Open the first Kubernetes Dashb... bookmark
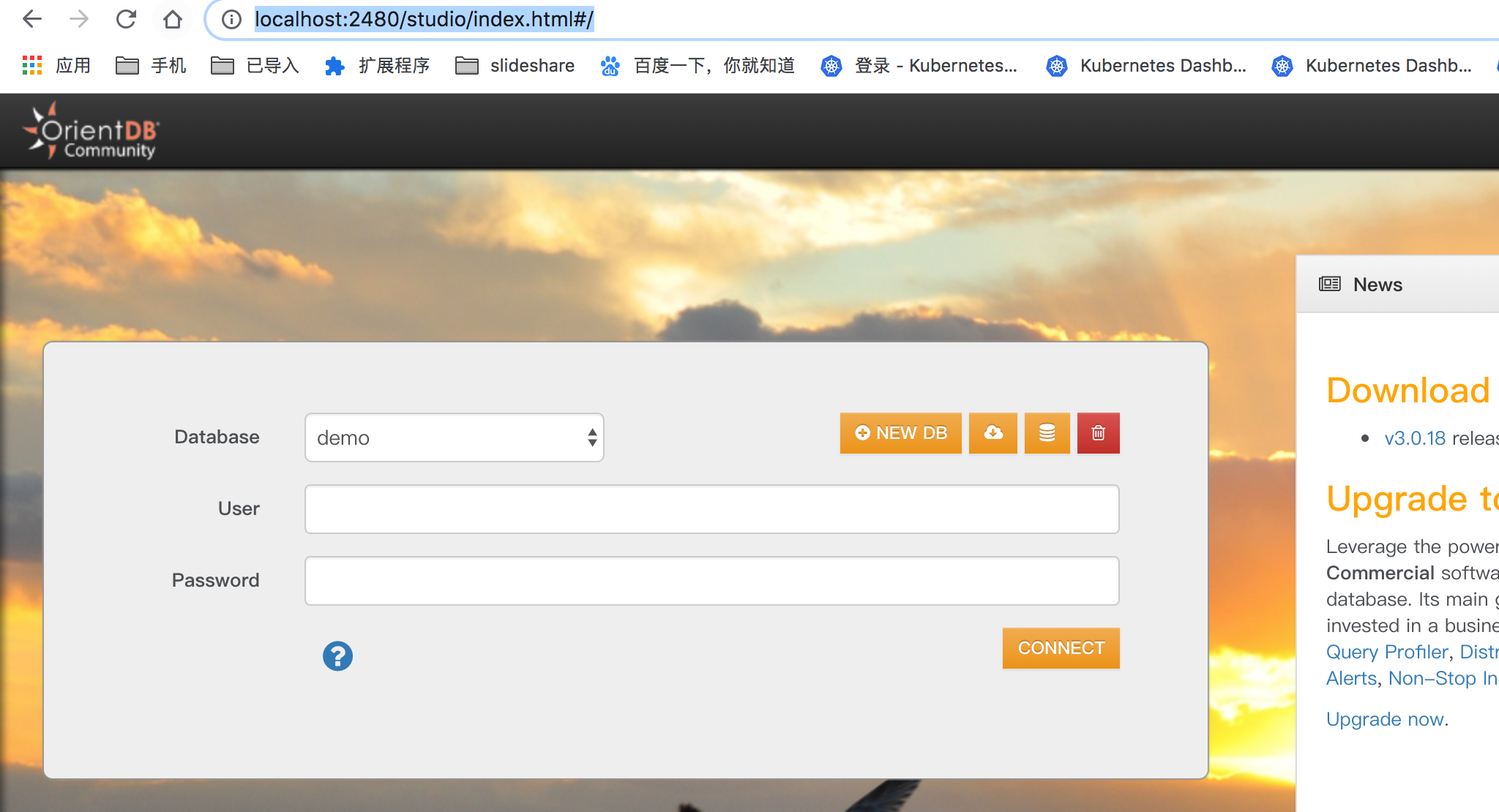 point(1146,66)
